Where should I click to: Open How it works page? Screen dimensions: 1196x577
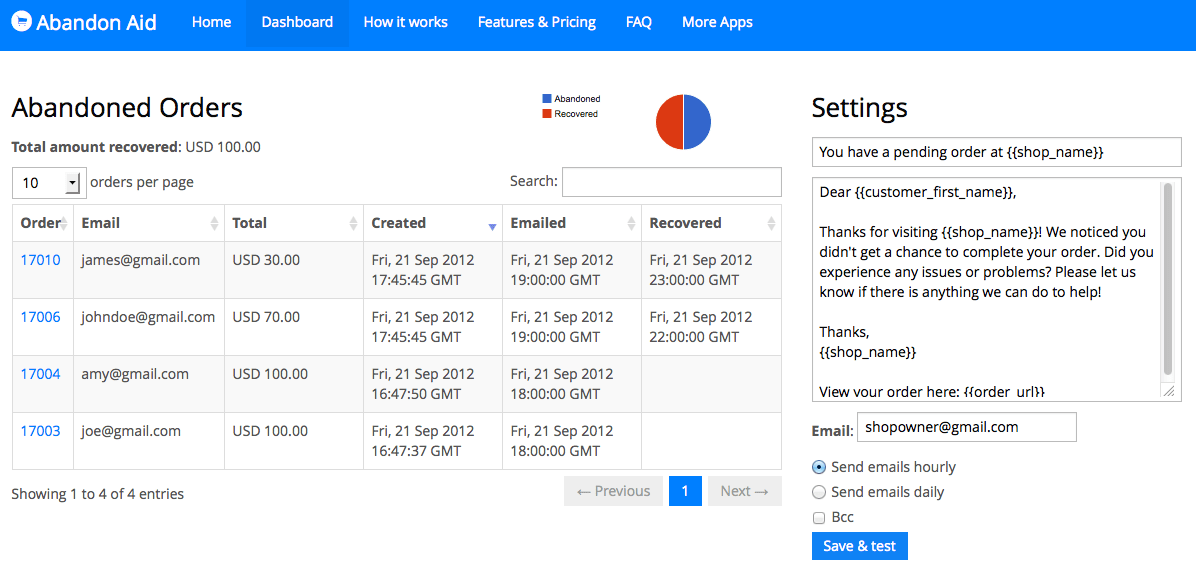pos(406,22)
